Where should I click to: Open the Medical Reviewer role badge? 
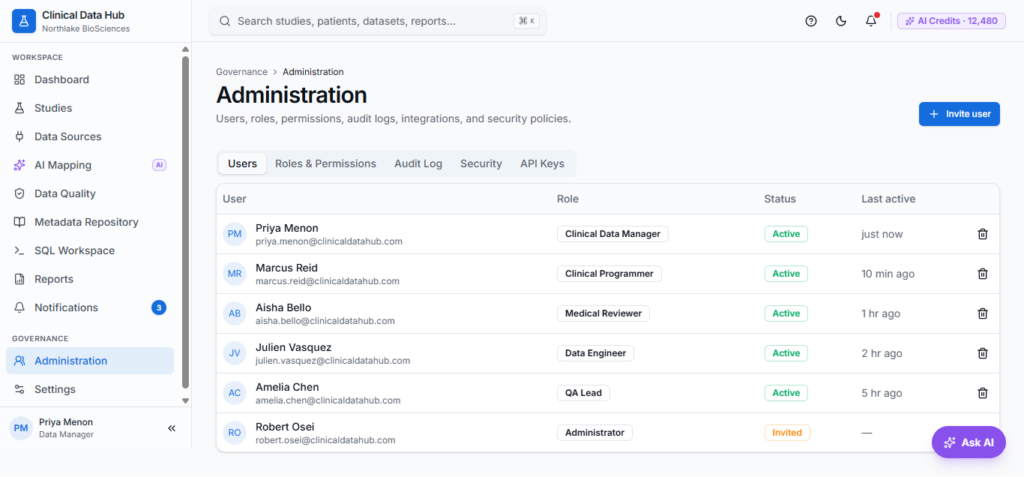603,314
